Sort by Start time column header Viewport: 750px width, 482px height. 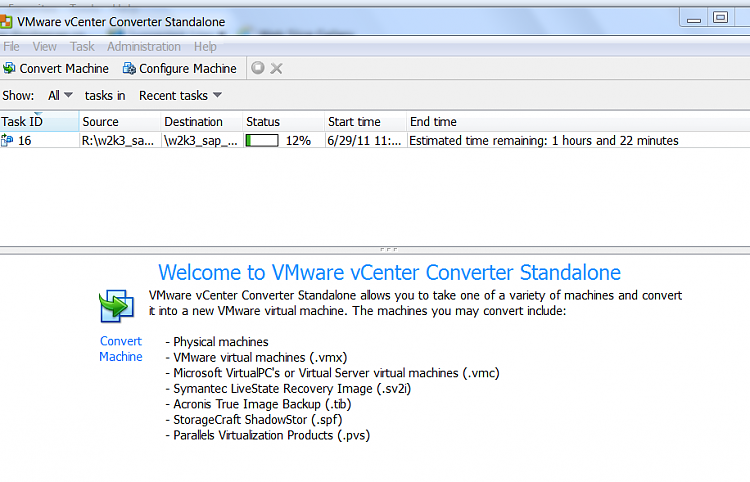[366, 121]
